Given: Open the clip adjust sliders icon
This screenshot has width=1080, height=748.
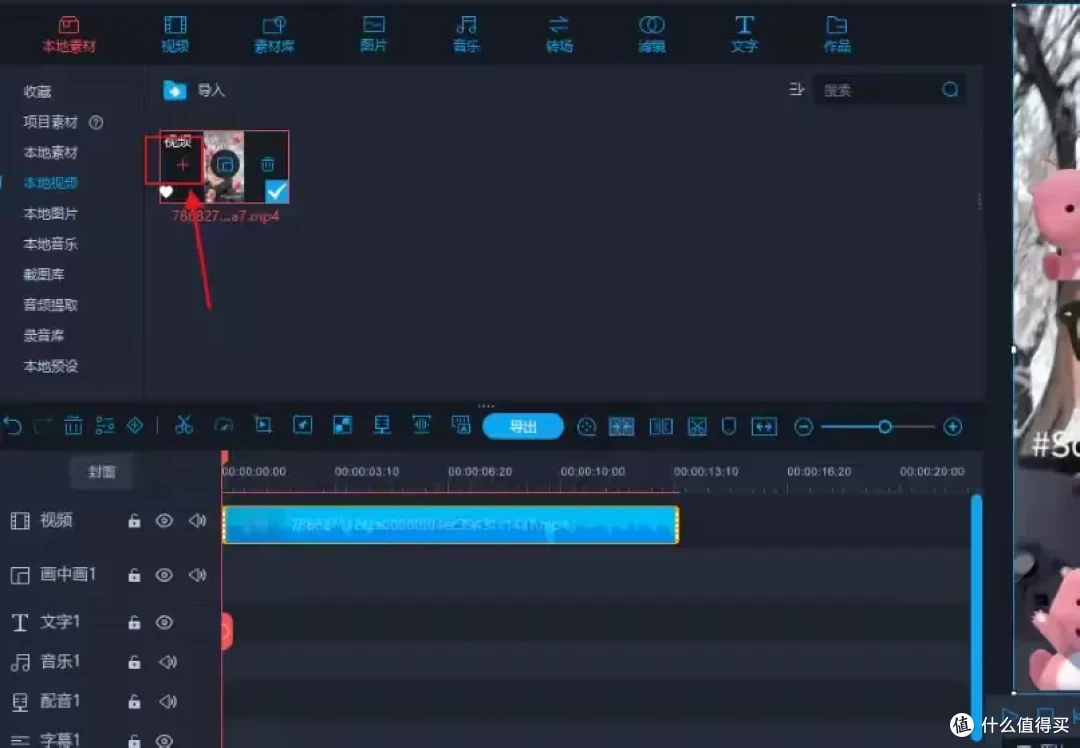Looking at the screenshot, I should tap(105, 426).
